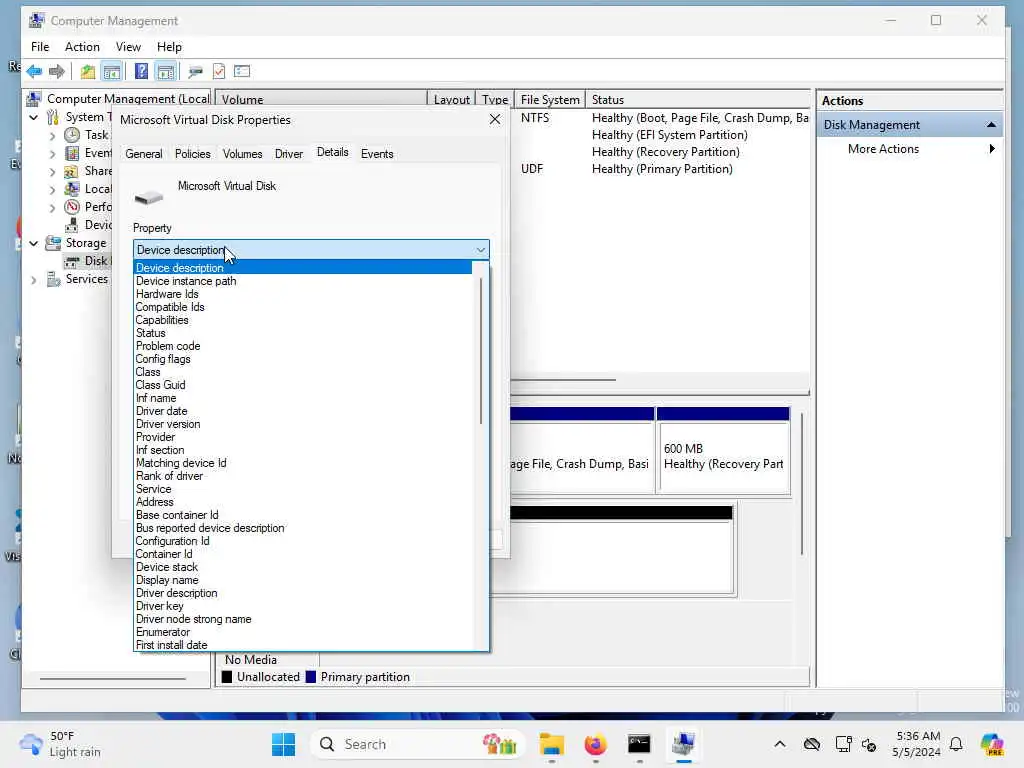Open Firefox from the taskbar
Image resolution: width=1024 pixels, height=768 pixels.
click(595, 744)
